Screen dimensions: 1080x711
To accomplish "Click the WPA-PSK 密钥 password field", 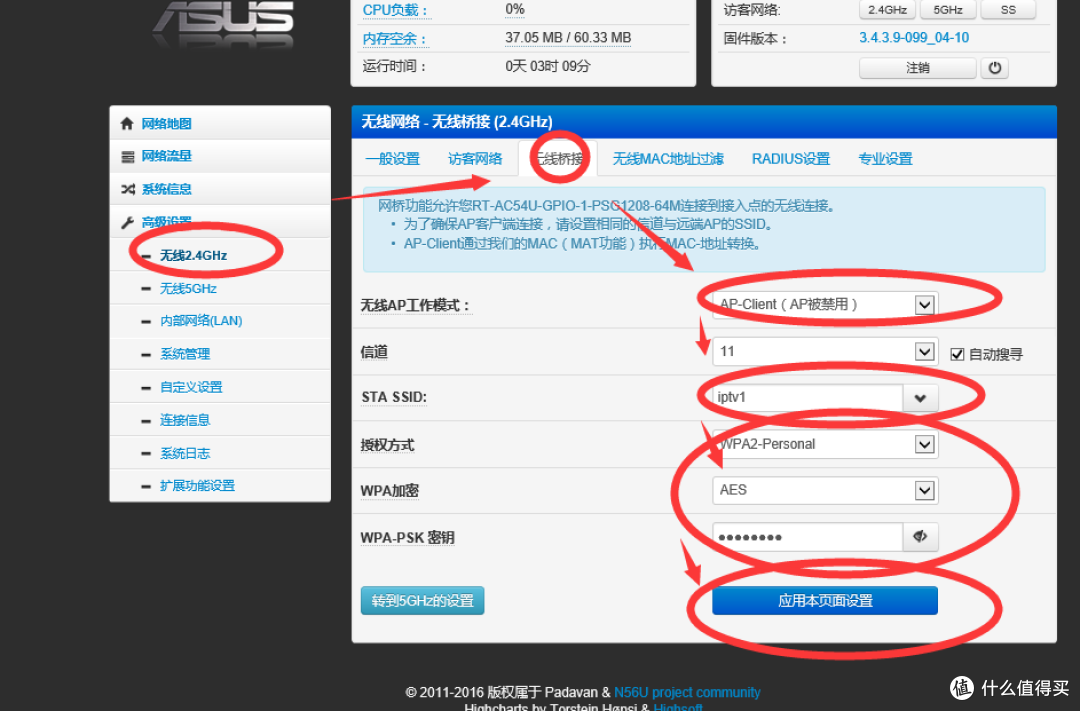I will coord(807,537).
